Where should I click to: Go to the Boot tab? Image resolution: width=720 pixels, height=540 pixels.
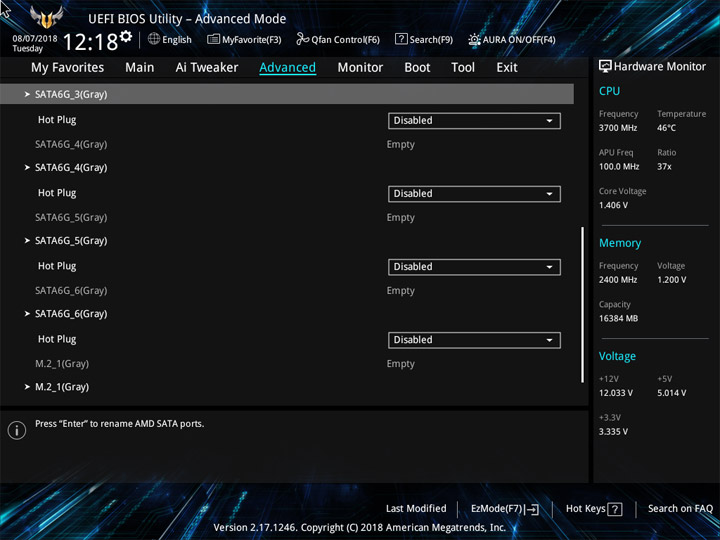[x=417, y=68]
